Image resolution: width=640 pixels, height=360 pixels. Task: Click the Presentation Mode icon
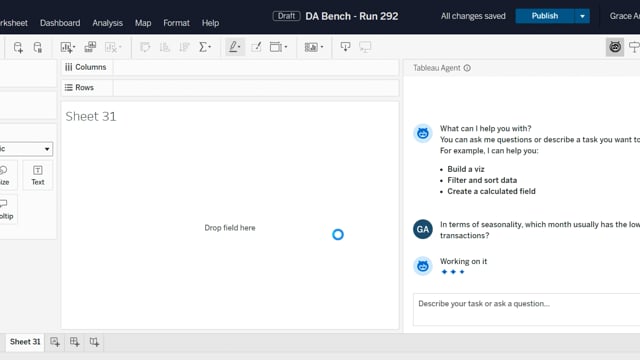click(x=365, y=47)
